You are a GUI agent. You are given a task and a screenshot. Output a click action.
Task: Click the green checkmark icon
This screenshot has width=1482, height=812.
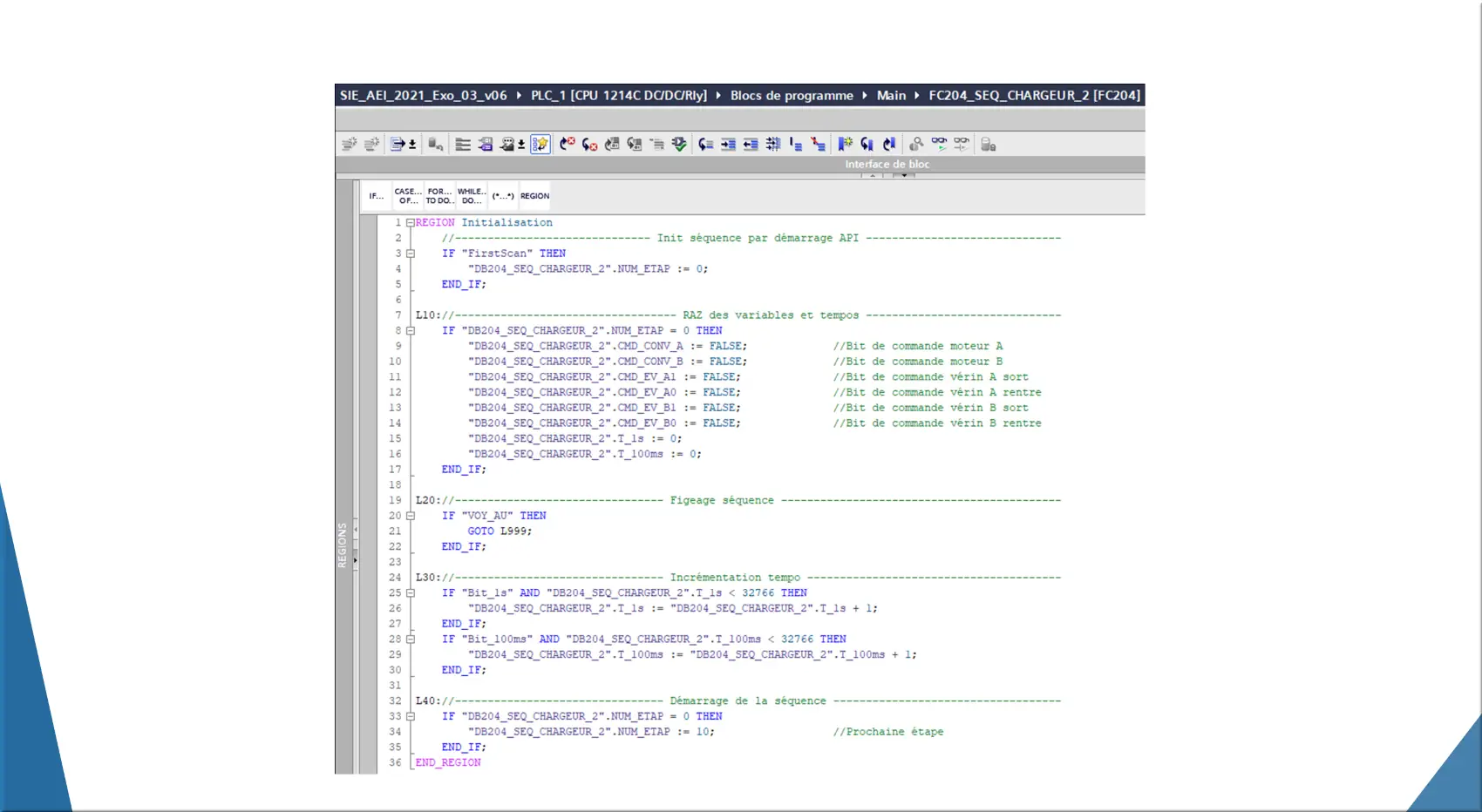click(x=679, y=145)
